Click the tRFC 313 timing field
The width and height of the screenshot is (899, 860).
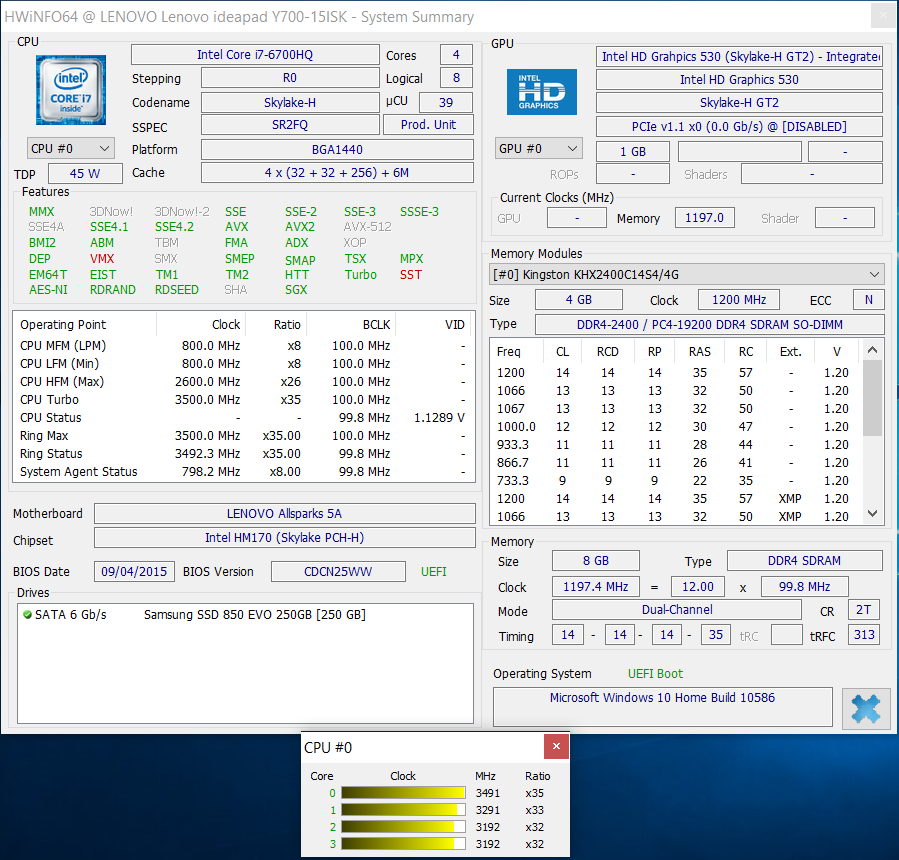(864, 635)
